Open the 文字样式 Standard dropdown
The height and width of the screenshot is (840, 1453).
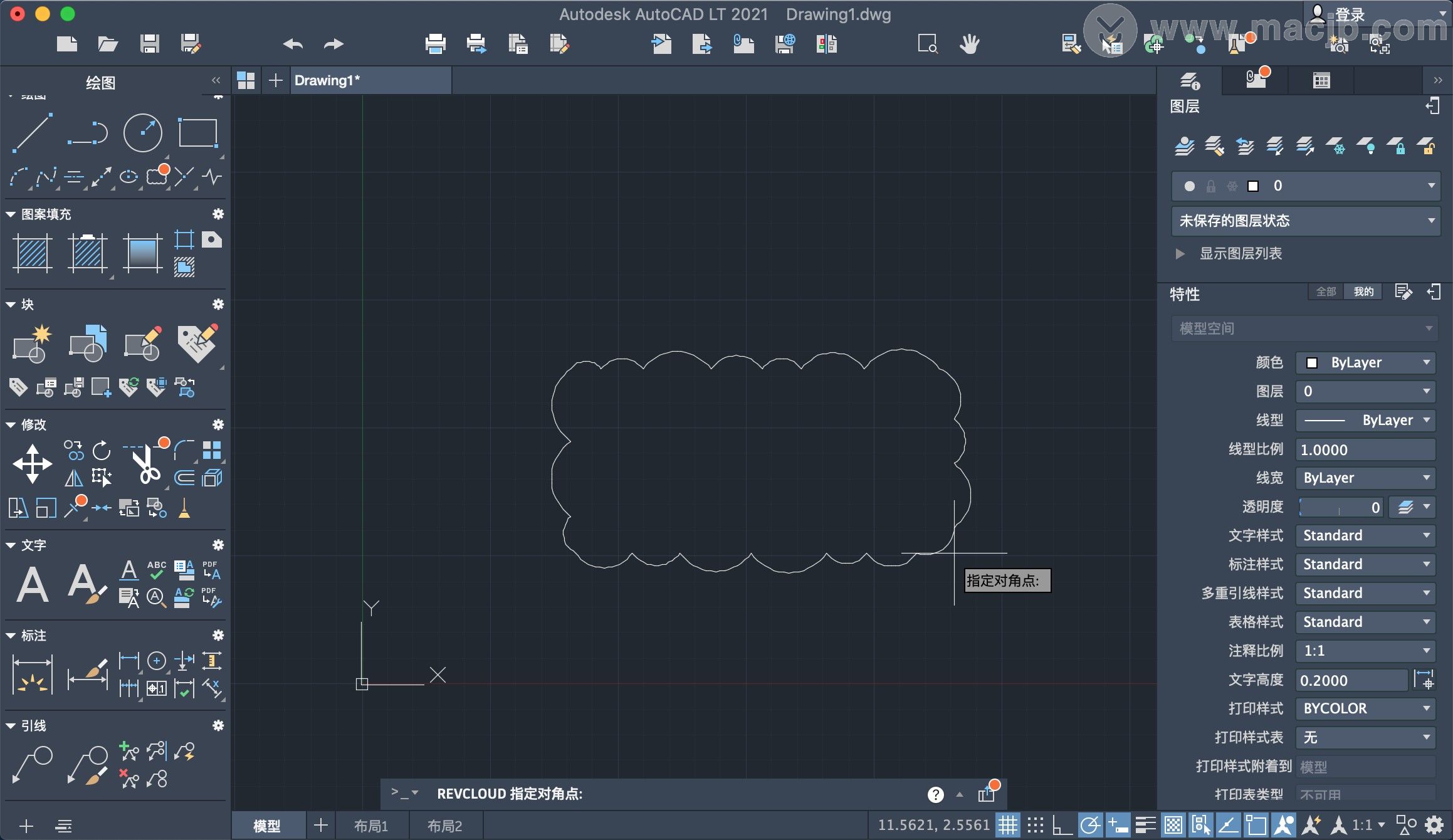point(1365,535)
